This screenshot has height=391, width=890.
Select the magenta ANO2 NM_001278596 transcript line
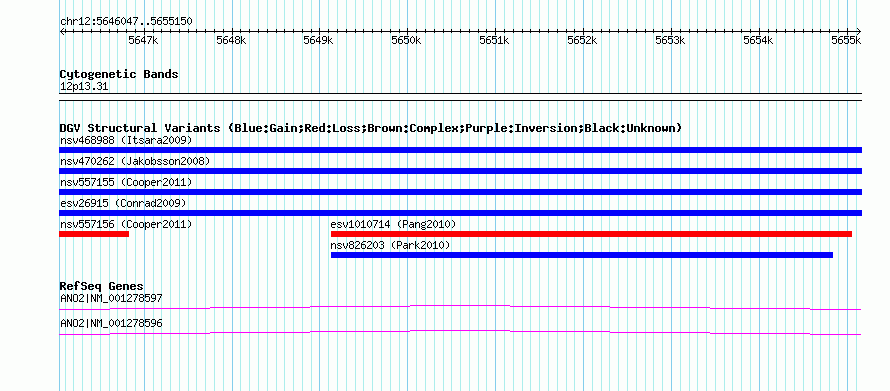click(460, 333)
